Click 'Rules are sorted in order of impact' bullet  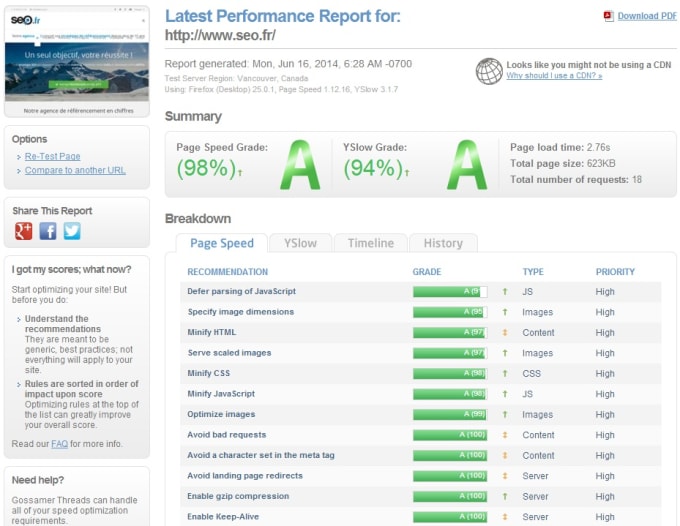(x=82, y=389)
